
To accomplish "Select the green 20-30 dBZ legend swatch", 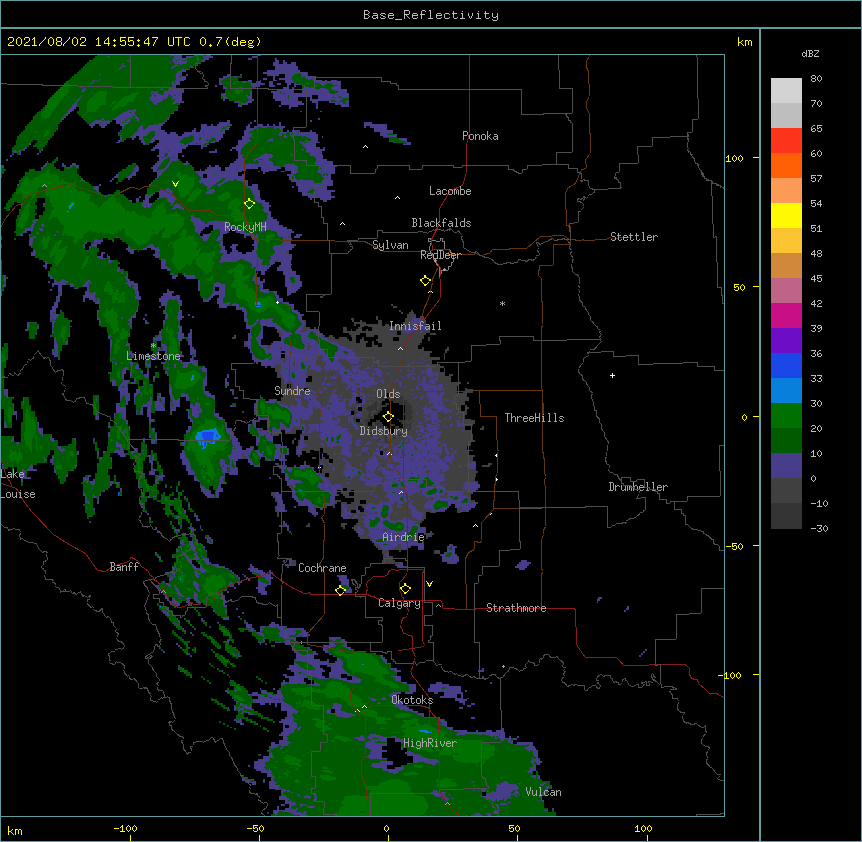I will tap(786, 416).
